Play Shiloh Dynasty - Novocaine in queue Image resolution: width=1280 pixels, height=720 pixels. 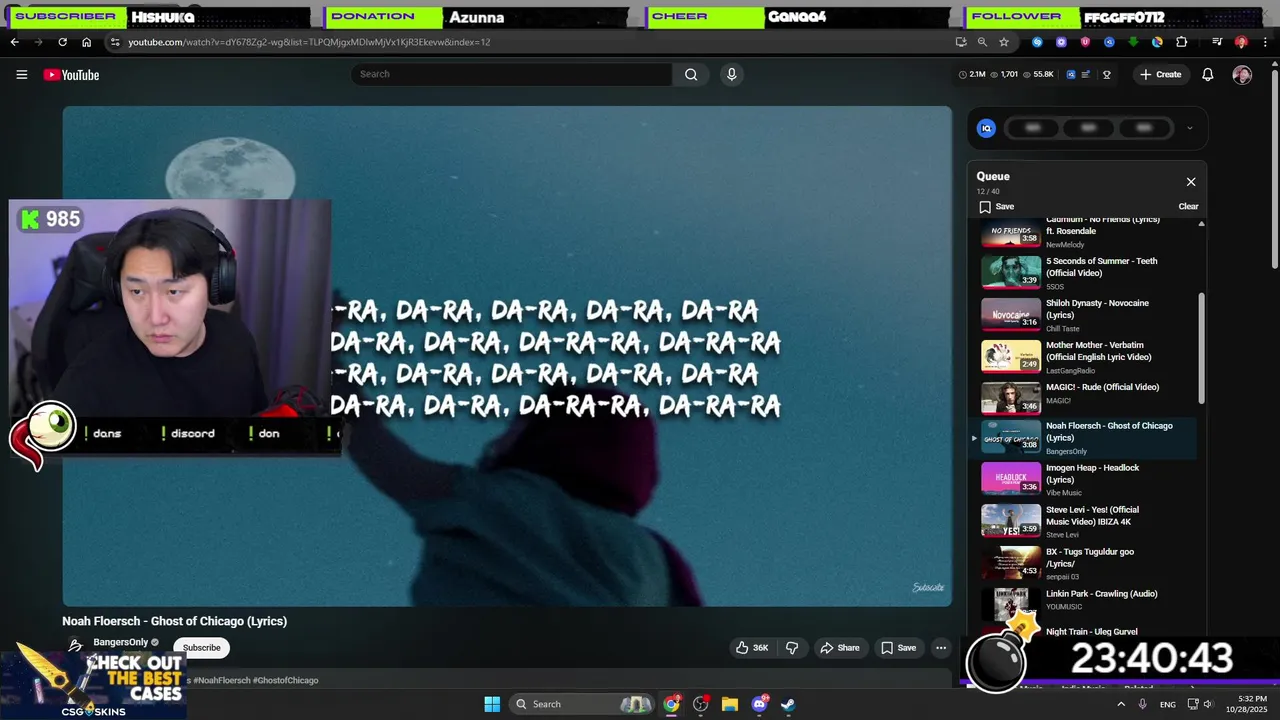[1088, 314]
